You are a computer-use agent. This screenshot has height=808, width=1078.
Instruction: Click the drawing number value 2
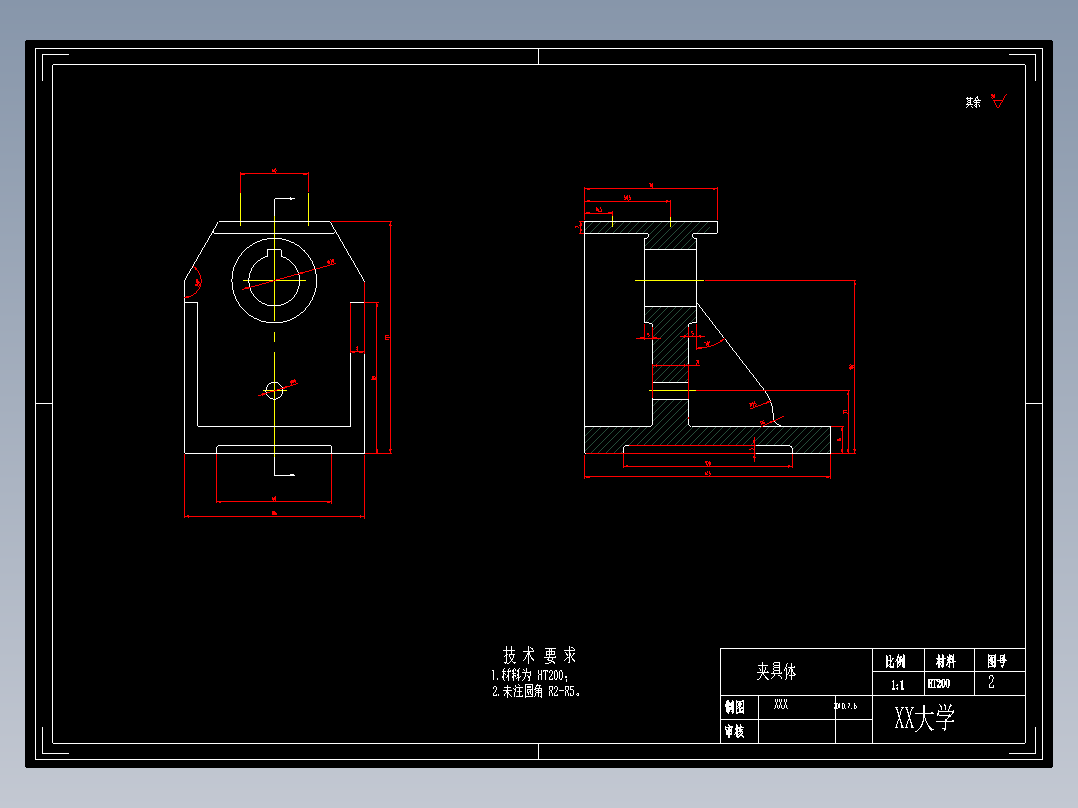[x=991, y=682]
